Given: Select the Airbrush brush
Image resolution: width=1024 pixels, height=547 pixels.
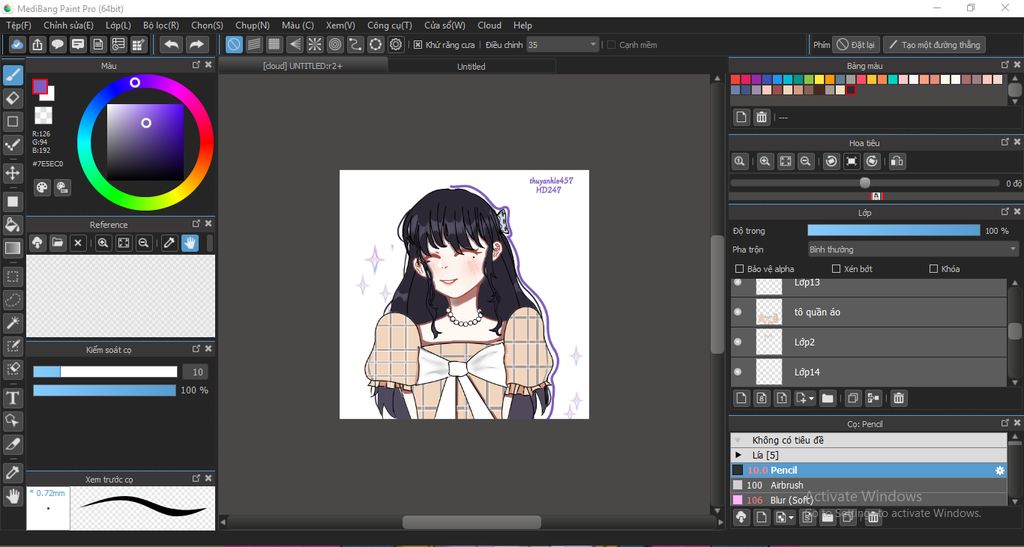Looking at the screenshot, I should click(869, 485).
